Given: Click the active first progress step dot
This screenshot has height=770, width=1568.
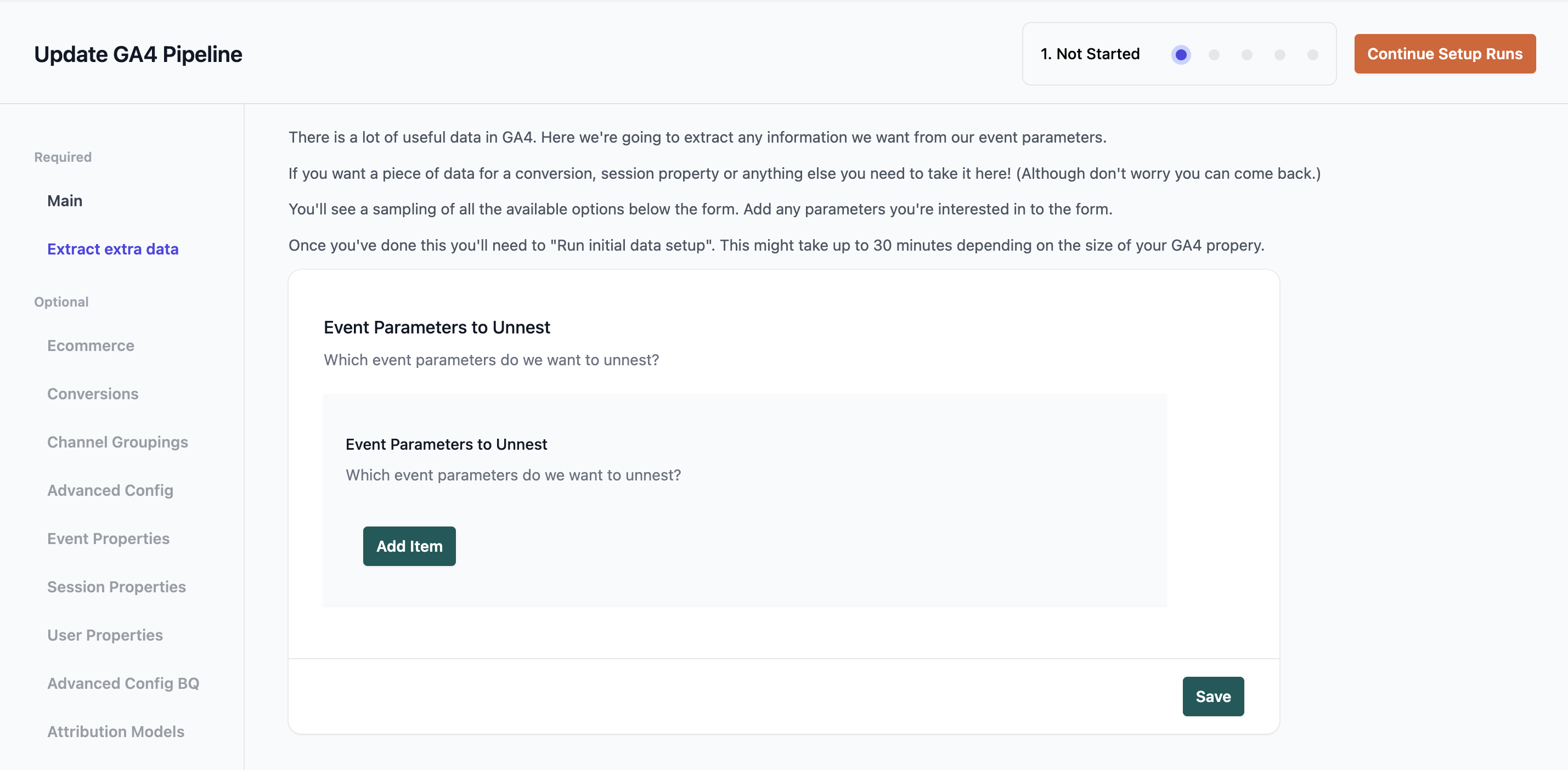Looking at the screenshot, I should pyautogui.click(x=1181, y=55).
